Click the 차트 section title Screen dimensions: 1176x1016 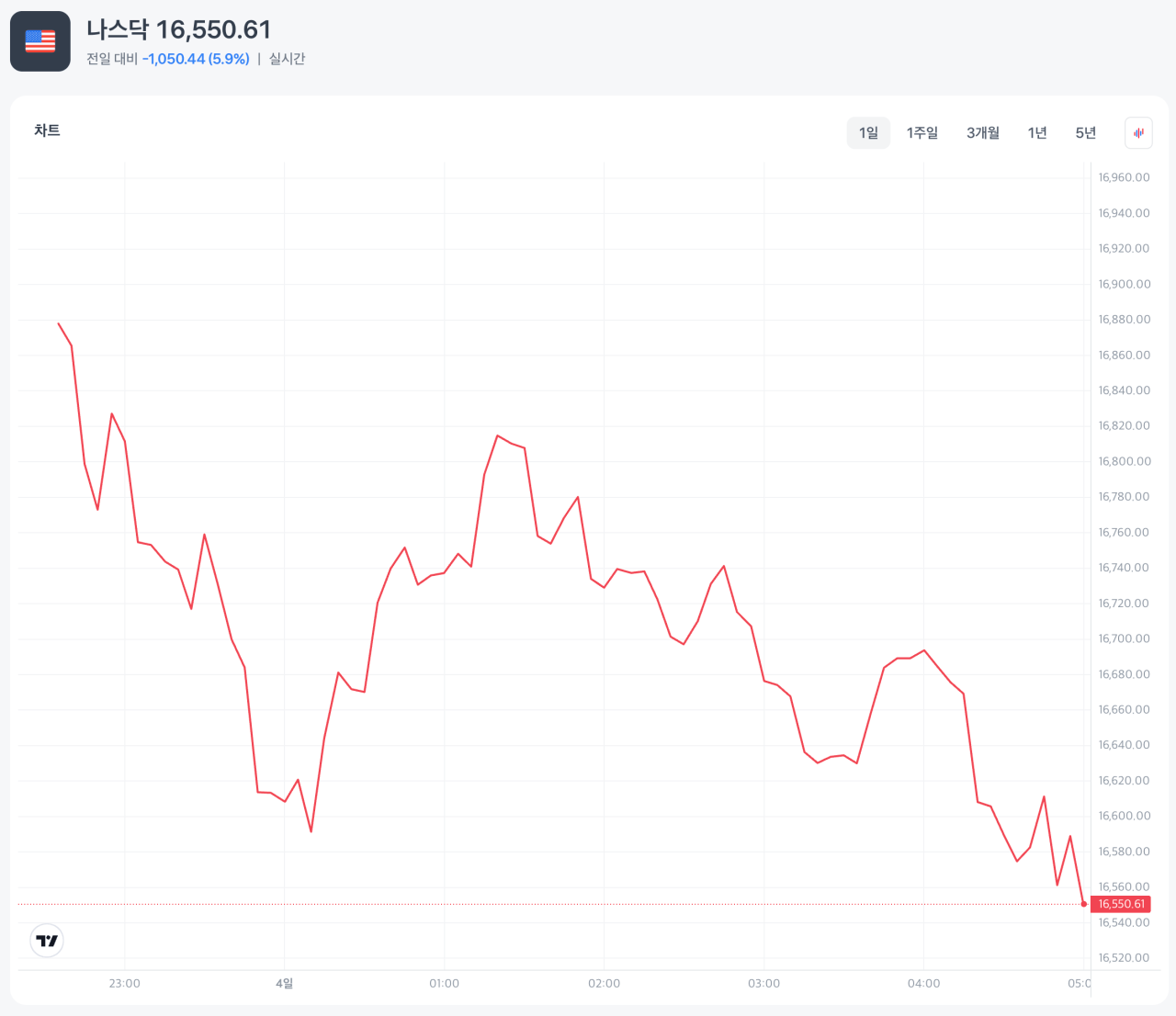[47, 130]
